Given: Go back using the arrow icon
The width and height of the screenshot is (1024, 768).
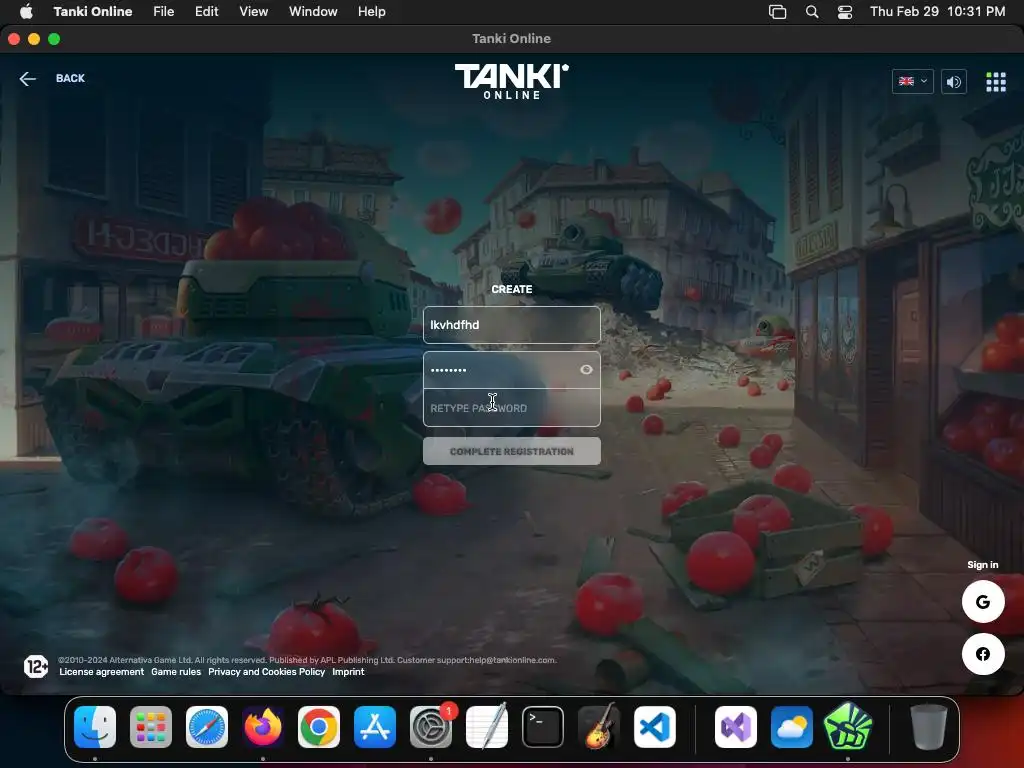Looking at the screenshot, I should pyautogui.click(x=27, y=79).
